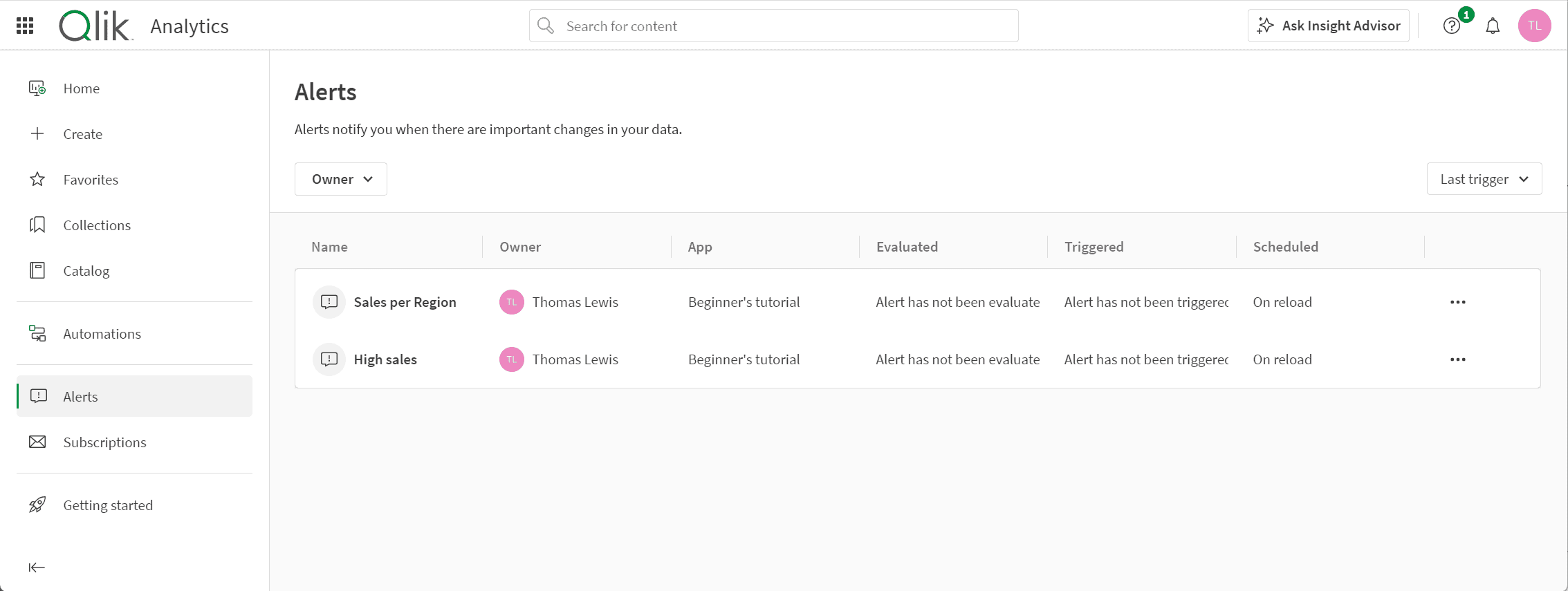This screenshot has height=591, width=1568.
Task: Select Collections from the sidebar
Action: coord(97,225)
